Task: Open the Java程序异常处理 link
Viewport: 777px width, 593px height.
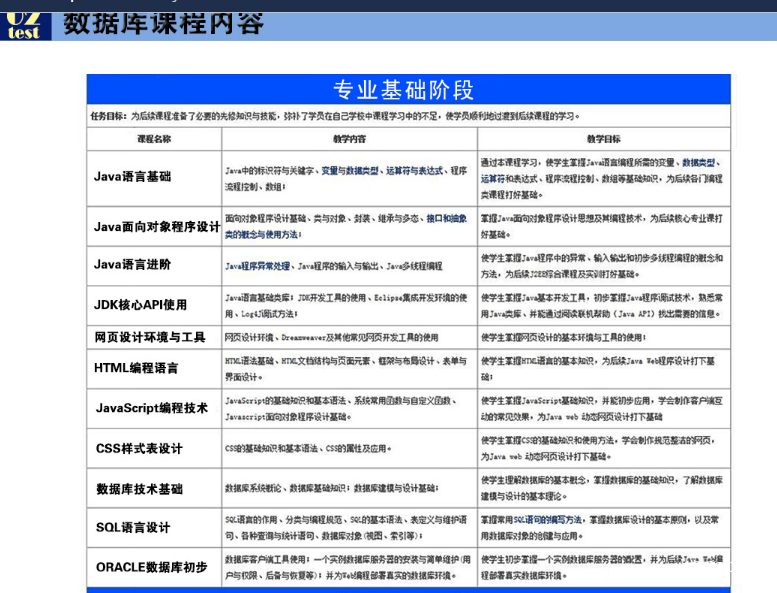Action: 257,266
